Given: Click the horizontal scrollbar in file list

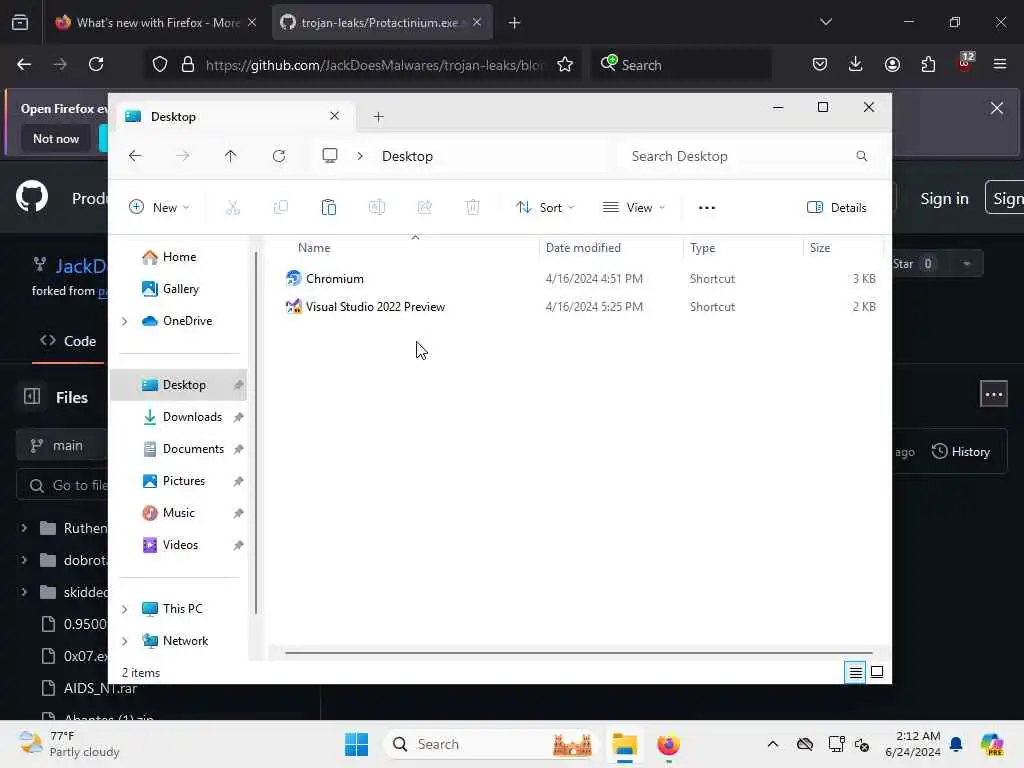Looking at the screenshot, I should (x=579, y=652).
